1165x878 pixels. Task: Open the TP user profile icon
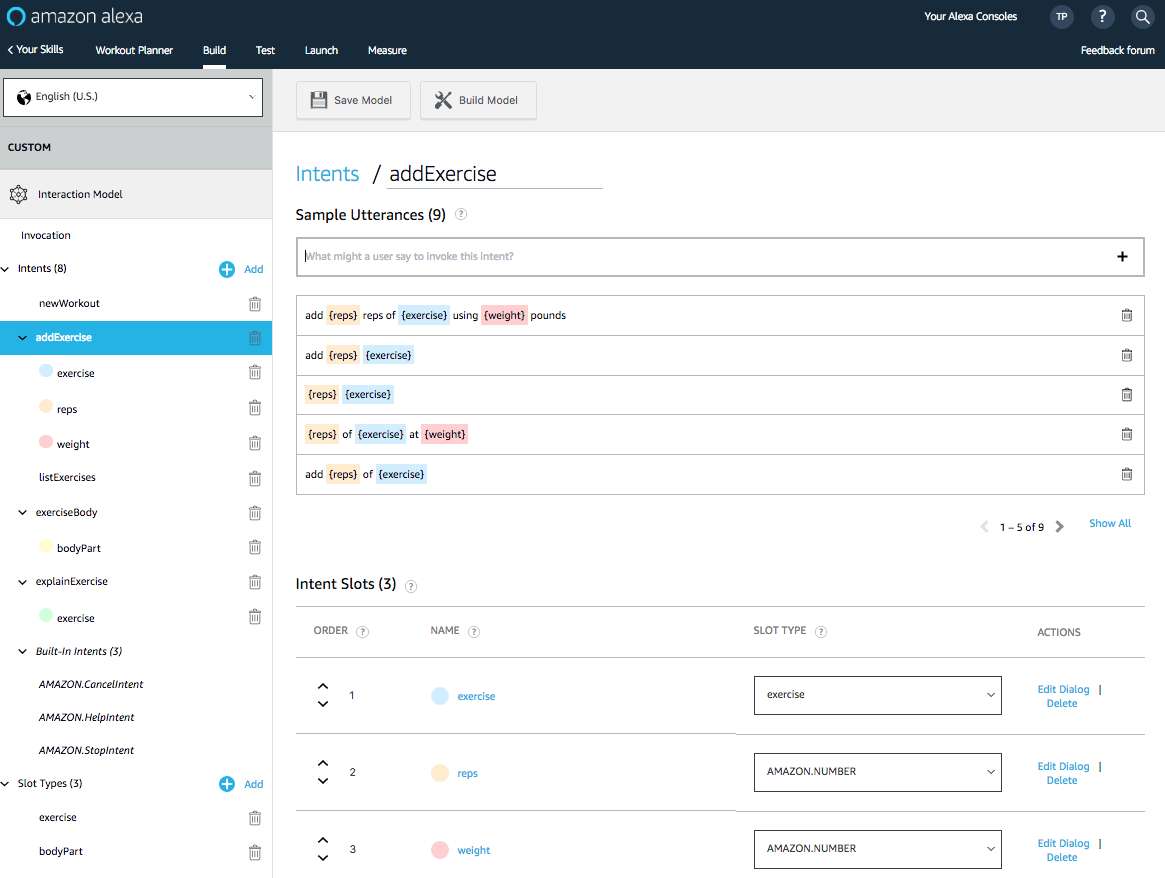[x=1062, y=16]
